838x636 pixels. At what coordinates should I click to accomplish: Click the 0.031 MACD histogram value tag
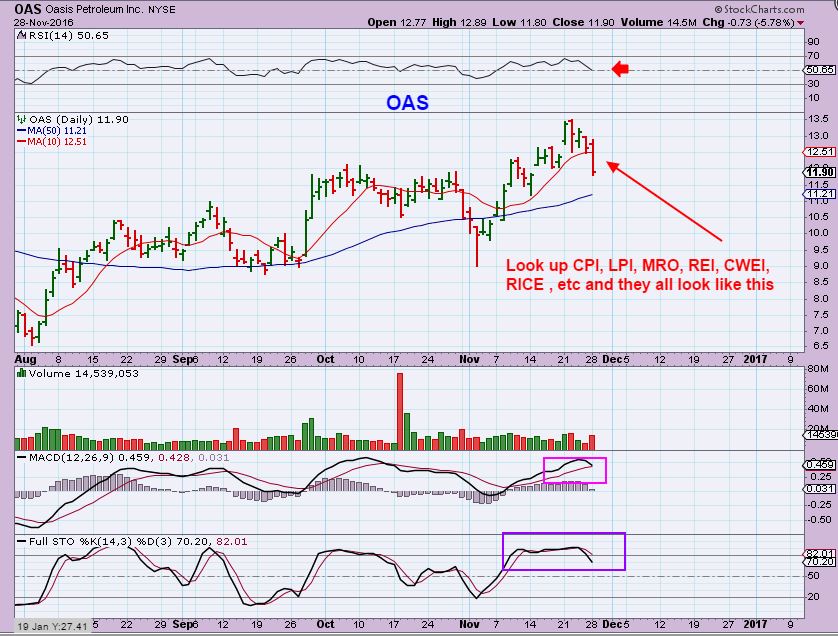point(820,488)
